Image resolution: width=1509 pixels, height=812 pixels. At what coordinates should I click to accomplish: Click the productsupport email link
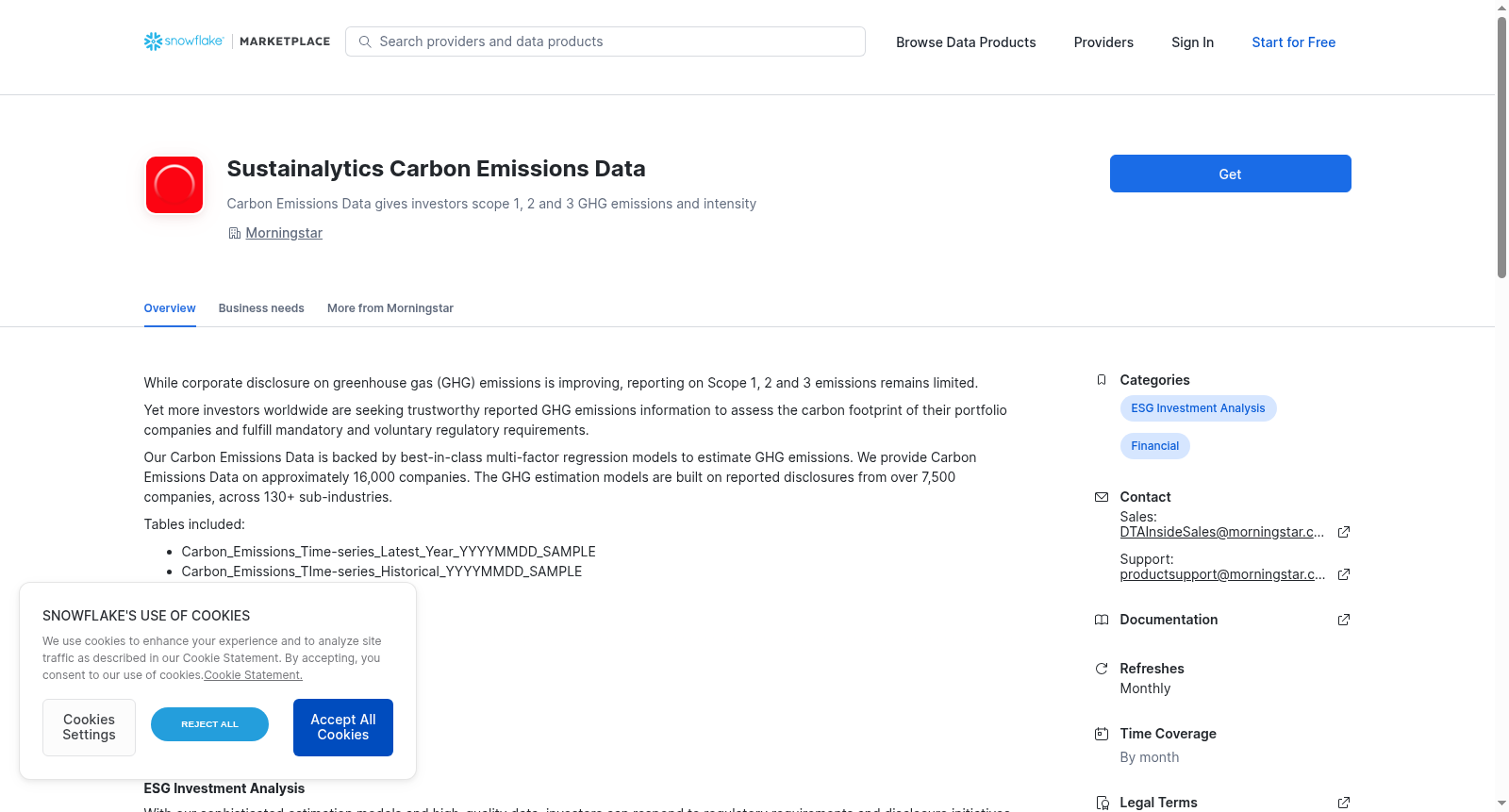tap(1222, 574)
